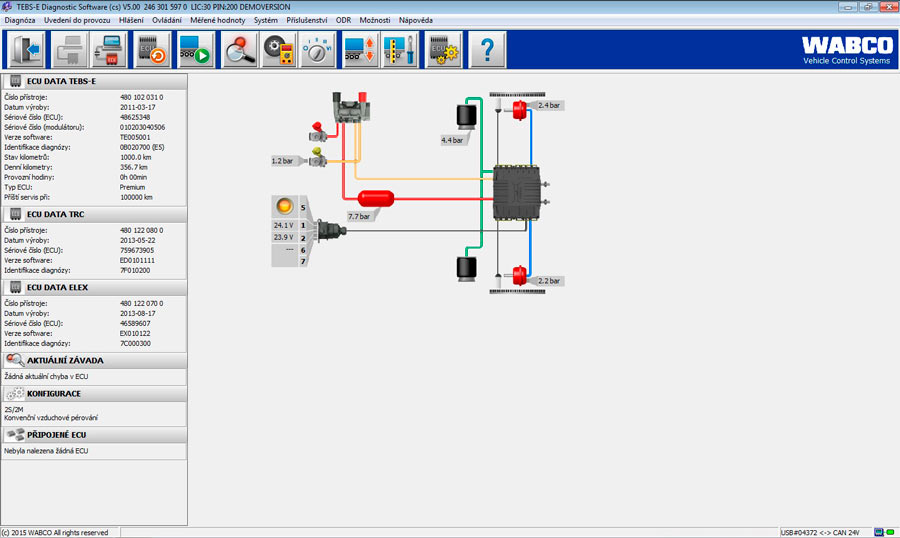This screenshot has width=900, height=538.
Task: Click the ISO power connector plug
Action: pos(331,231)
